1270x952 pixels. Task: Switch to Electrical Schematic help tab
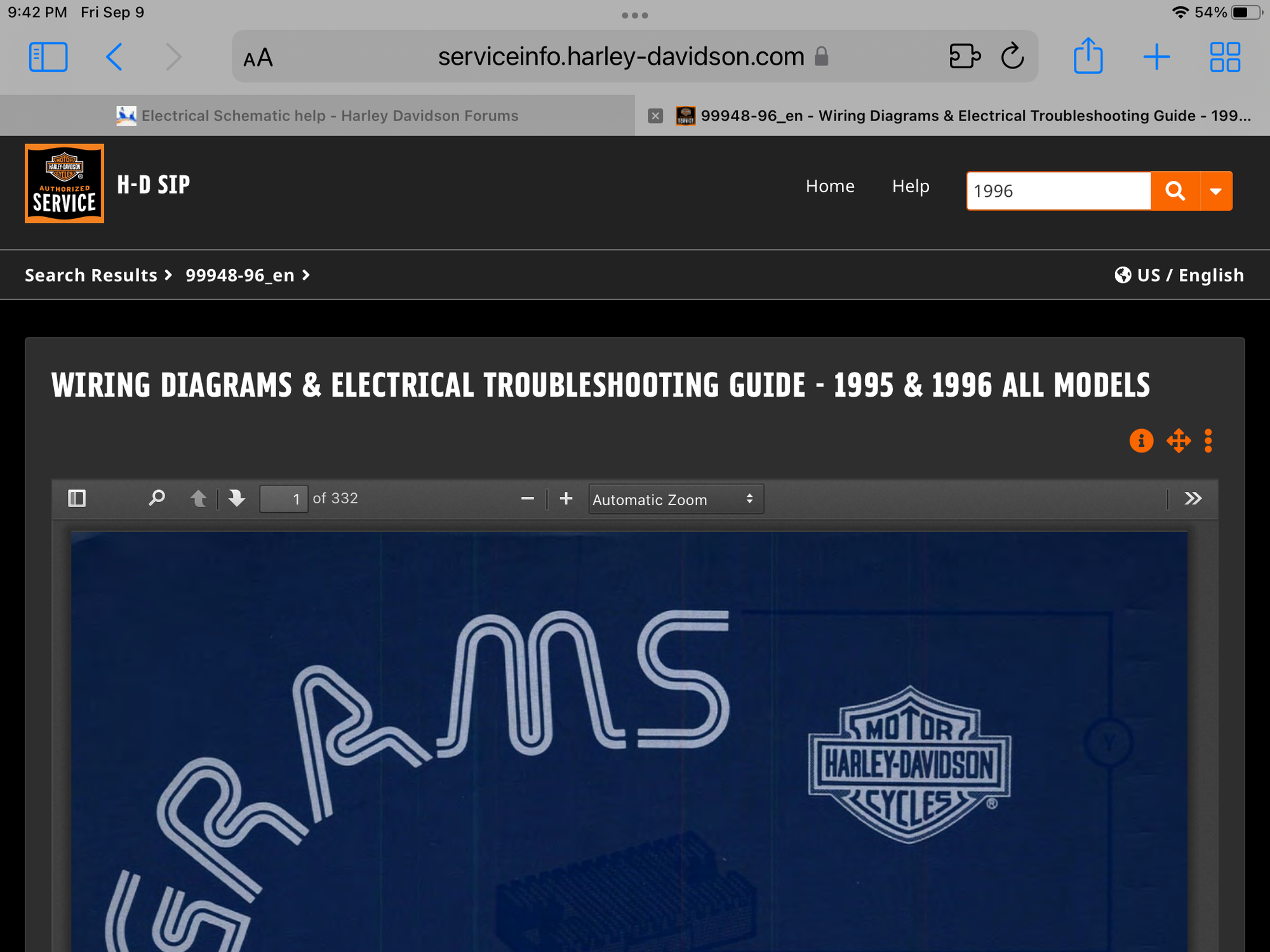317,116
